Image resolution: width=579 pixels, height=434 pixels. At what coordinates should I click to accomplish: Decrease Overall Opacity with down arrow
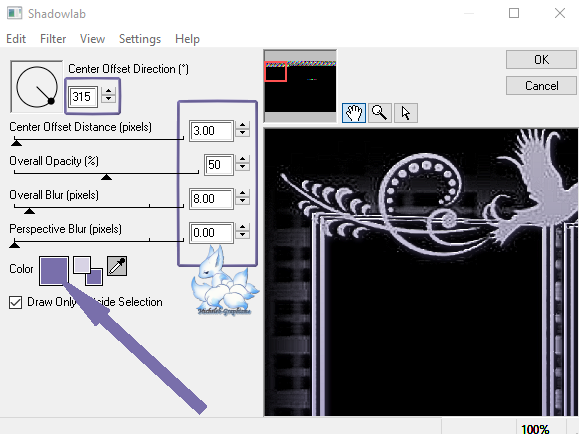point(243,167)
